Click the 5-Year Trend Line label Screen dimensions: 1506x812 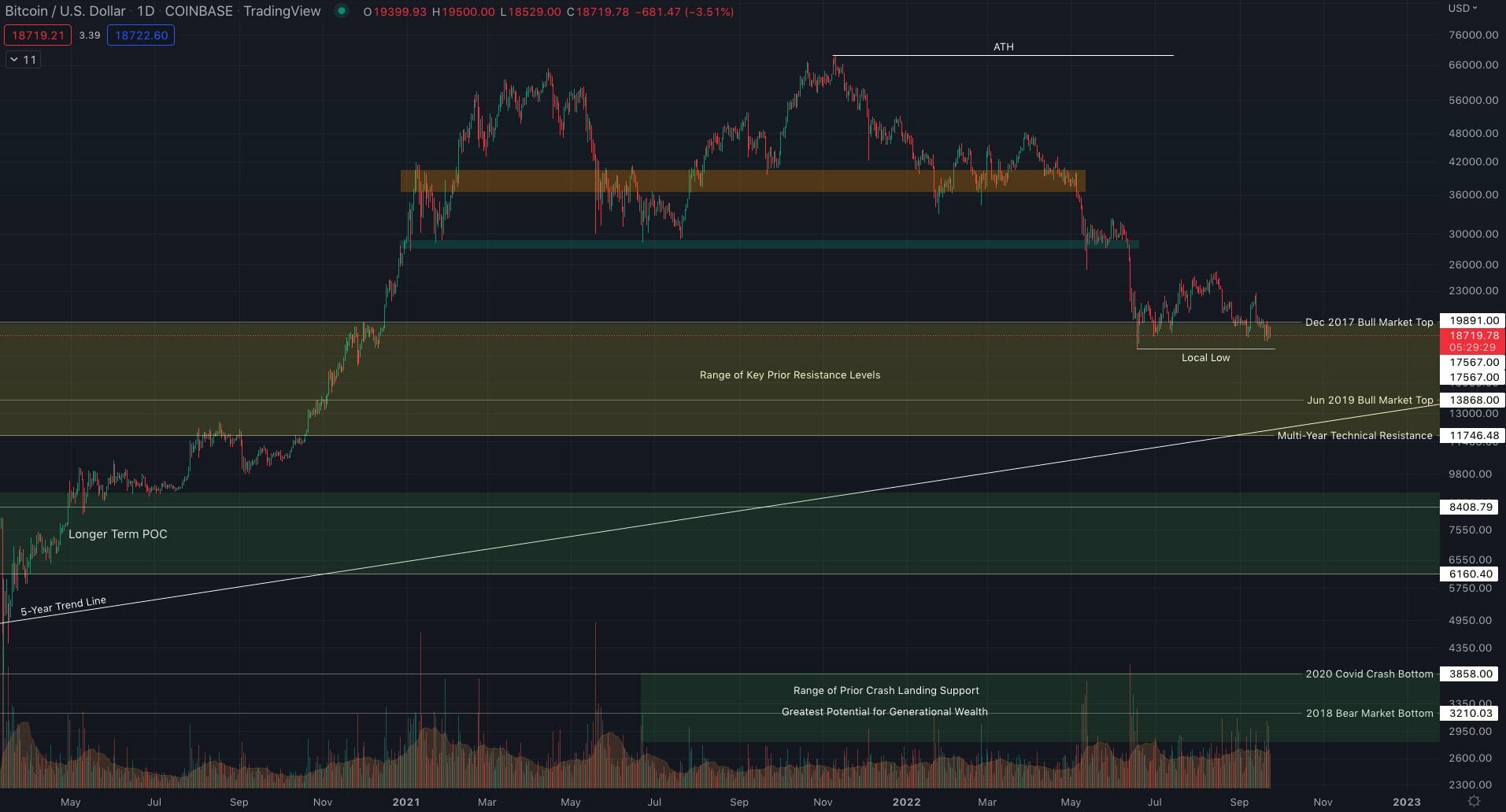pyautogui.click(x=63, y=606)
